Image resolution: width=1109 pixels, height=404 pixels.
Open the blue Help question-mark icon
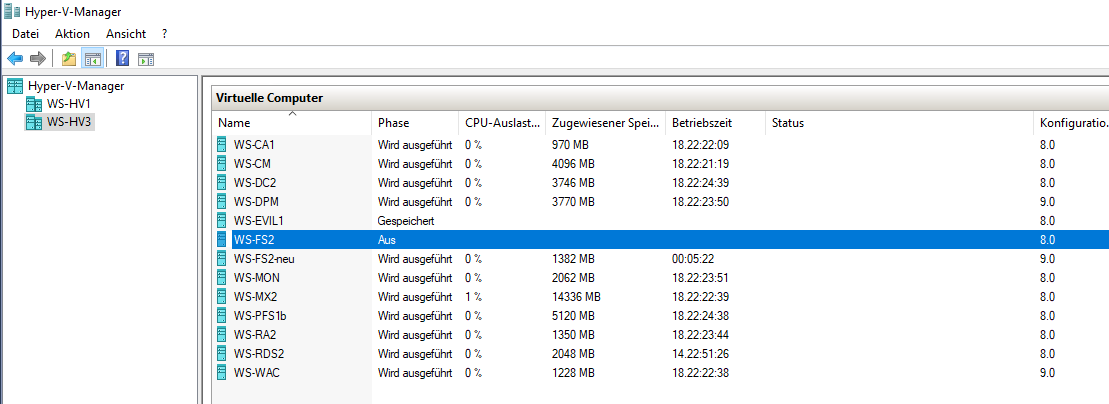(122, 59)
